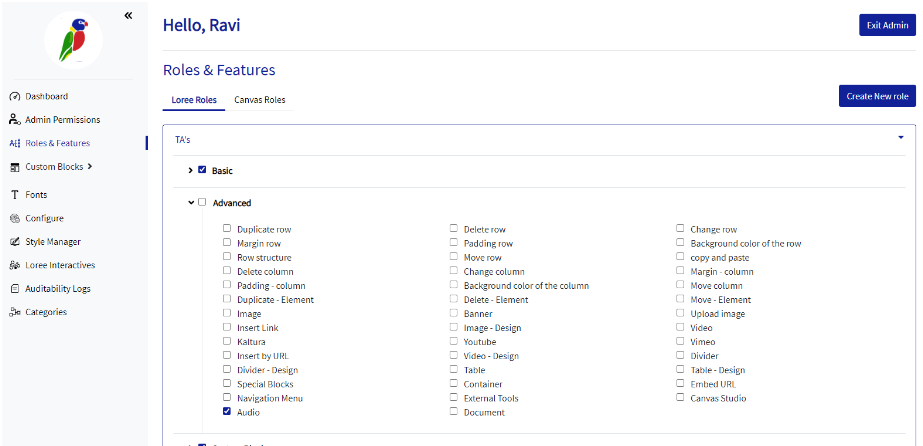Image resolution: width=923 pixels, height=446 pixels.
Task: Click the Loree Interactives icon
Action: pyautogui.click(x=15, y=265)
